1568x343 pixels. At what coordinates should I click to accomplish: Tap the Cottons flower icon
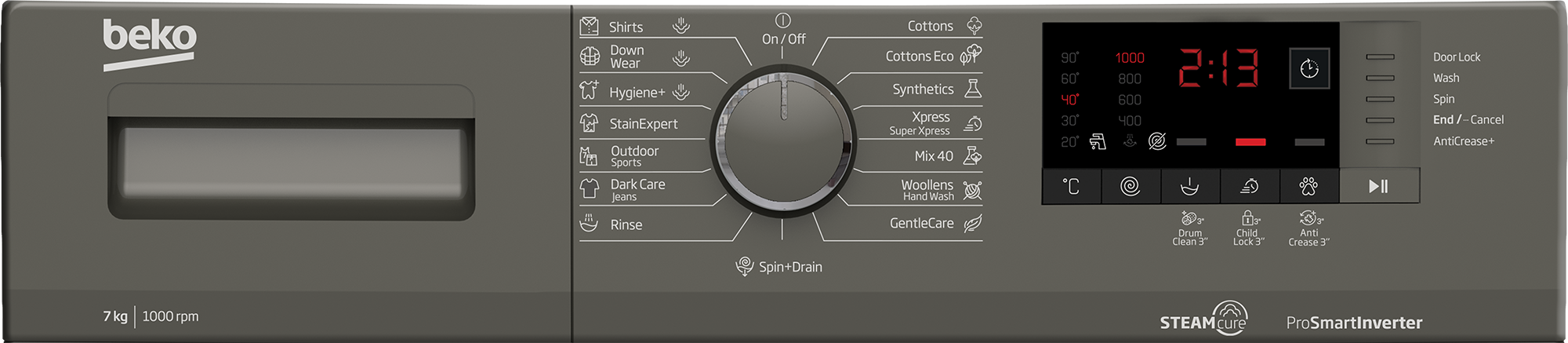tap(974, 25)
